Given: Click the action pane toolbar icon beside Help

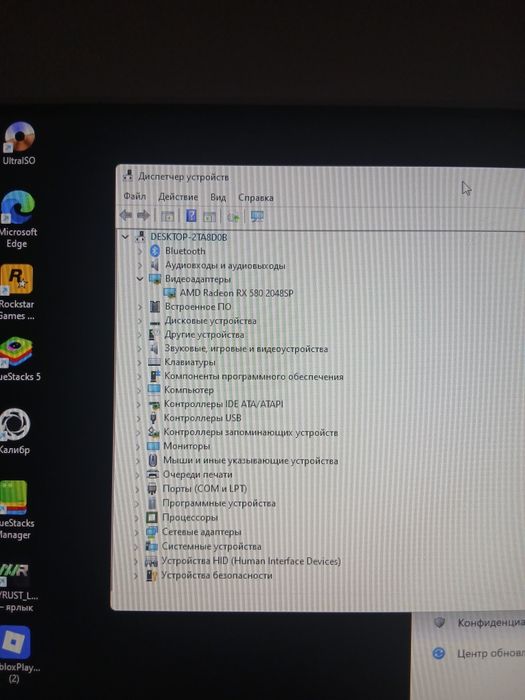Looking at the screenshot, I should [x=209, y=217].
